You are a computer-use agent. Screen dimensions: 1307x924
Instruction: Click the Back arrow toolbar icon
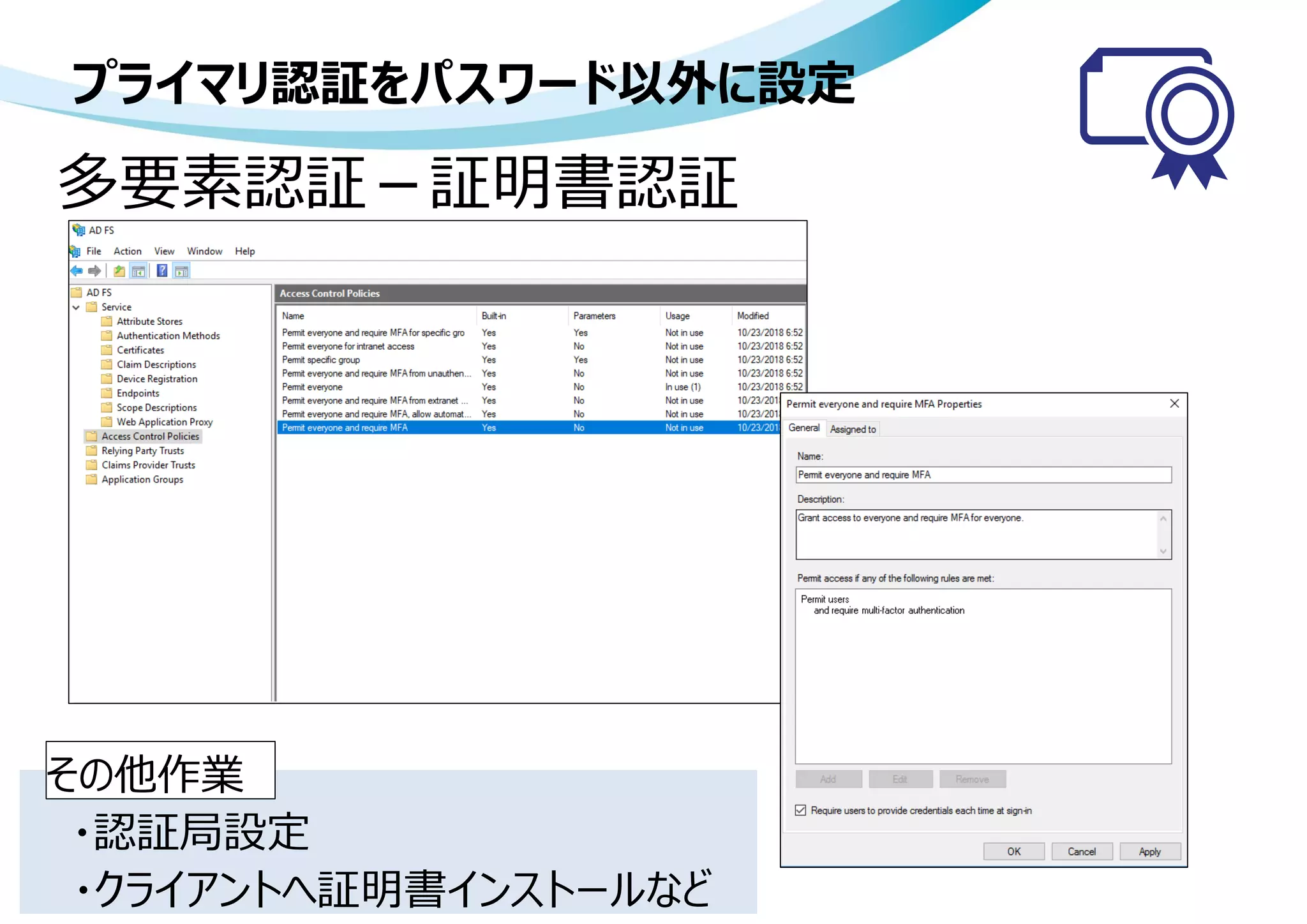pos(77,271)
